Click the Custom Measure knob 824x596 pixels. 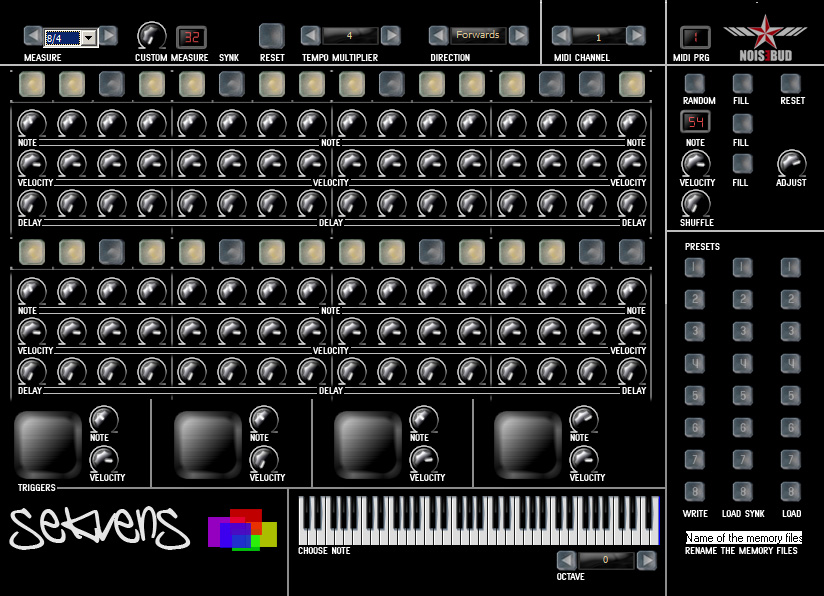point(151,36)
